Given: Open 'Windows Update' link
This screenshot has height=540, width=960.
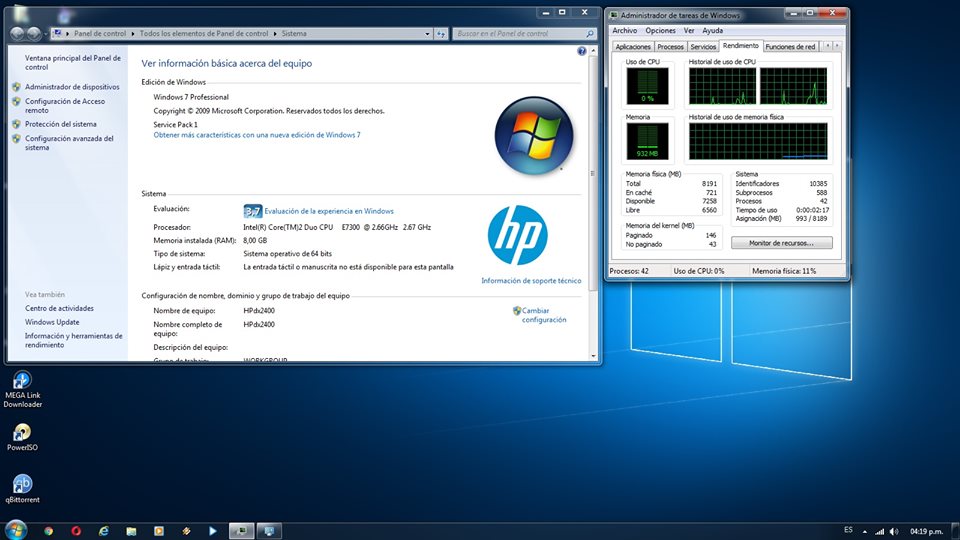Looking at the screenshot, I should point(52,322).
